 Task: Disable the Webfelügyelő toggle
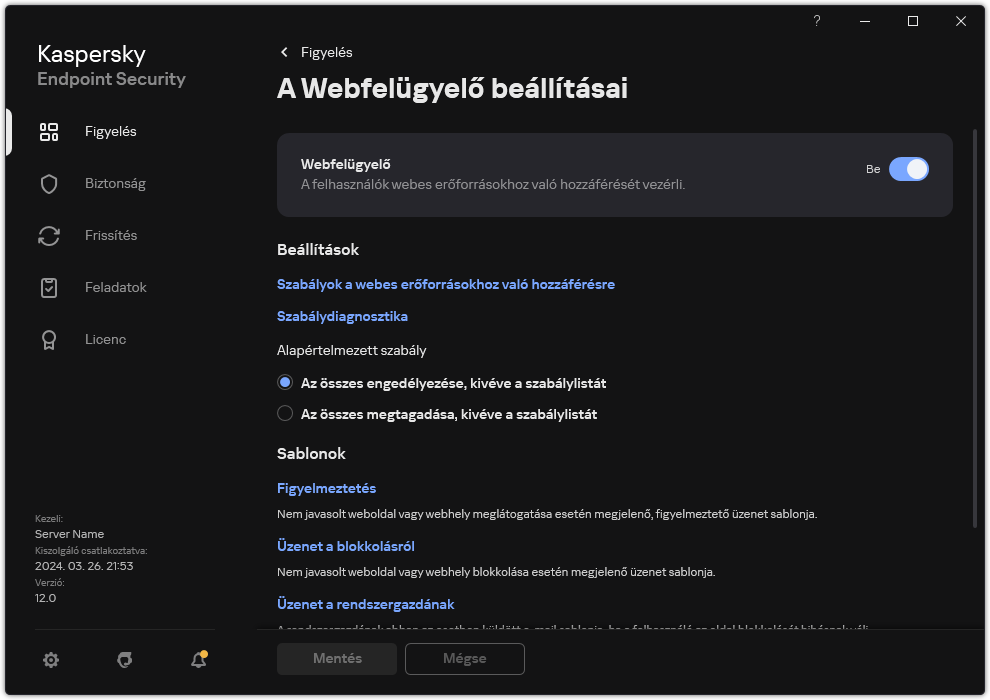(910, 170)
